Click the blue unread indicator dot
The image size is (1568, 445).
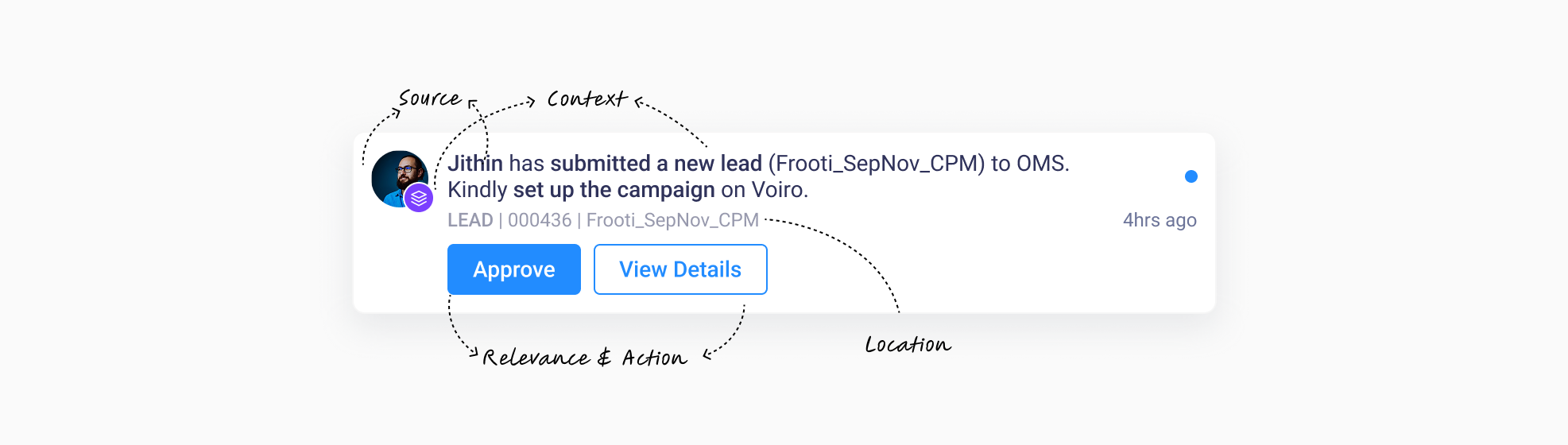point(1191,176)
